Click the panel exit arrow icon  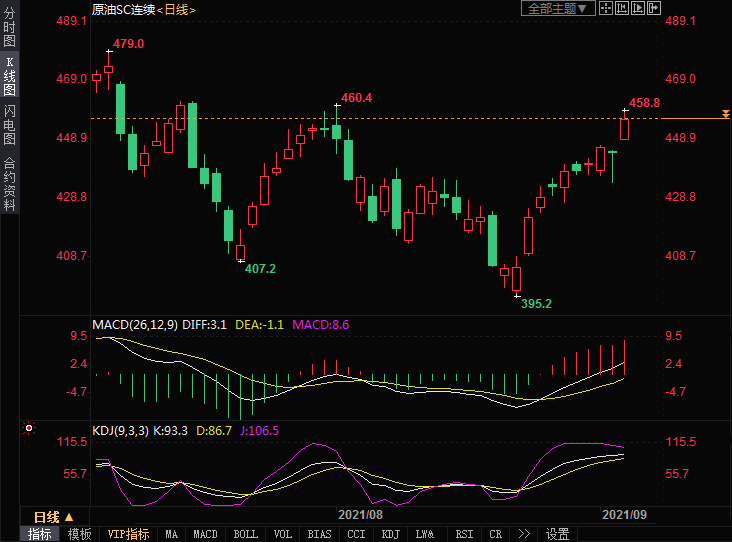654,8
